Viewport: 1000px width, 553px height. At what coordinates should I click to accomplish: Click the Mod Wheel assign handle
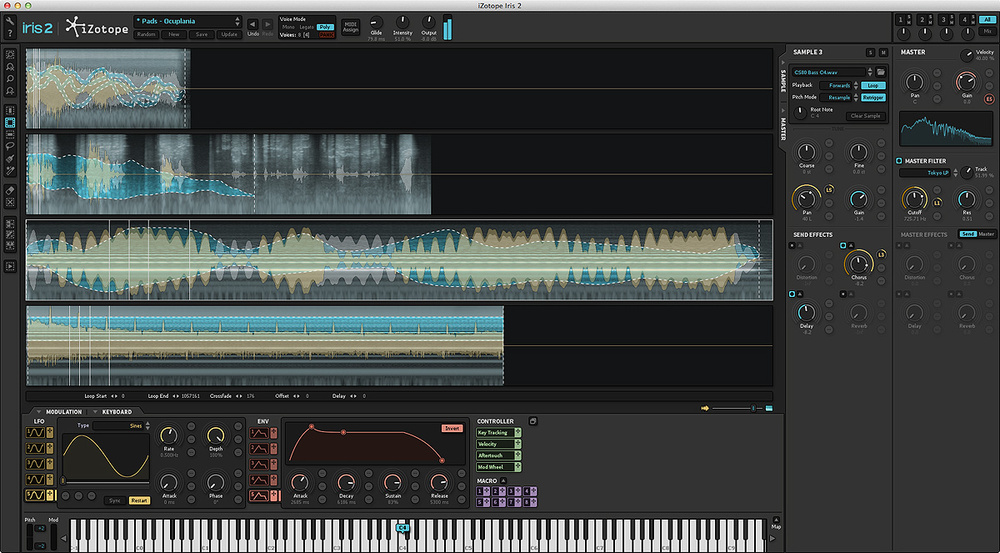(518, 467)
